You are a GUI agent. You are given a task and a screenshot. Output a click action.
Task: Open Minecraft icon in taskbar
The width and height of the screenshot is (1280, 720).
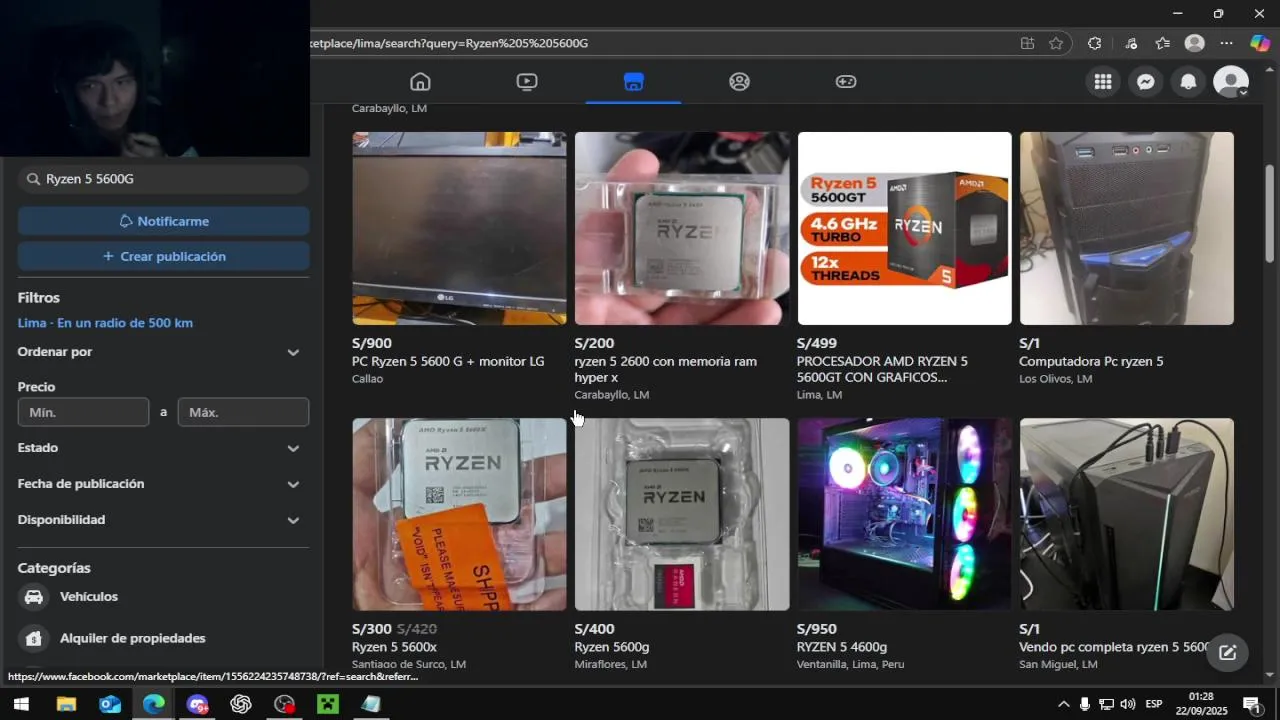click(328, 704)
